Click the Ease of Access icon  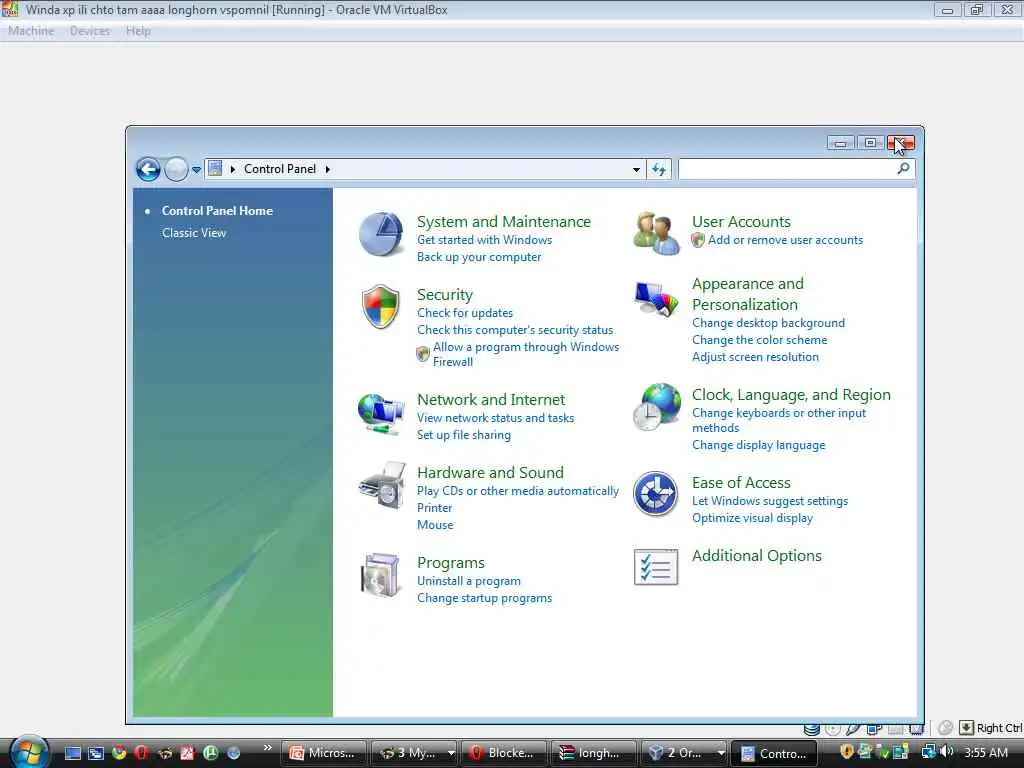pos(656,494)
